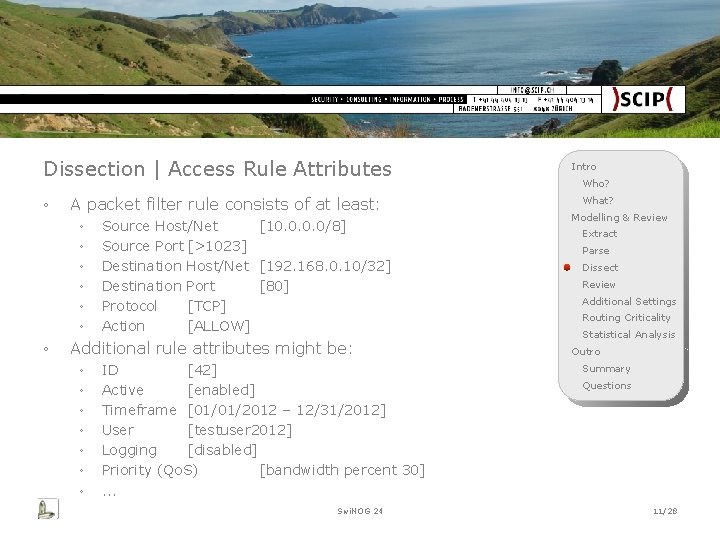Open Routing Criticality in outline
Image resolution: width=720 pixels, height=540 pixels.
tap(626, 318)
